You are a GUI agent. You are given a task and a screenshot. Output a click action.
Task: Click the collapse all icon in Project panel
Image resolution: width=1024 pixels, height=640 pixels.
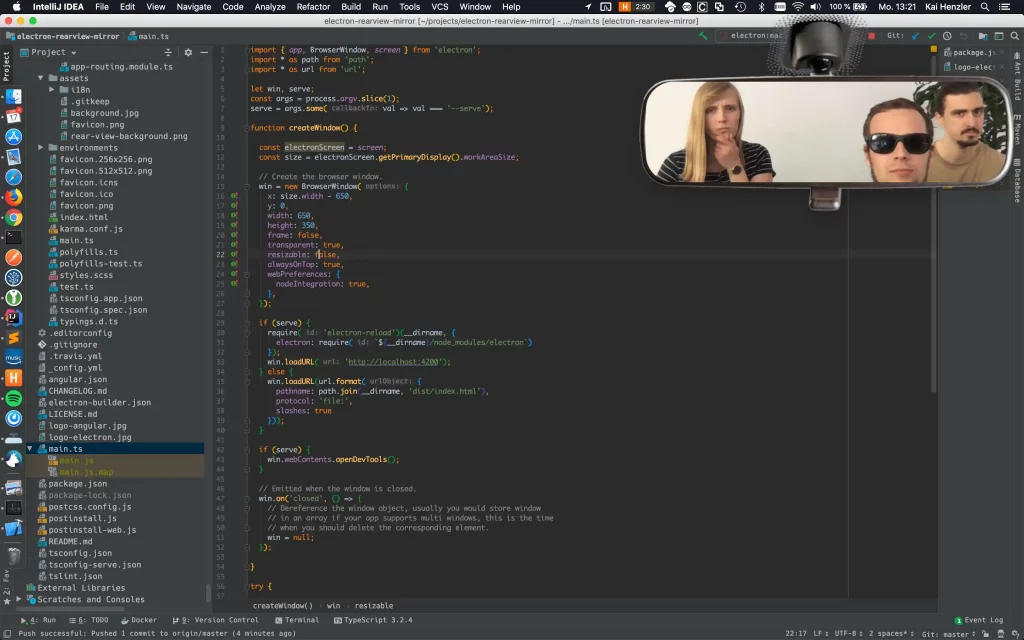coord(168,52)
